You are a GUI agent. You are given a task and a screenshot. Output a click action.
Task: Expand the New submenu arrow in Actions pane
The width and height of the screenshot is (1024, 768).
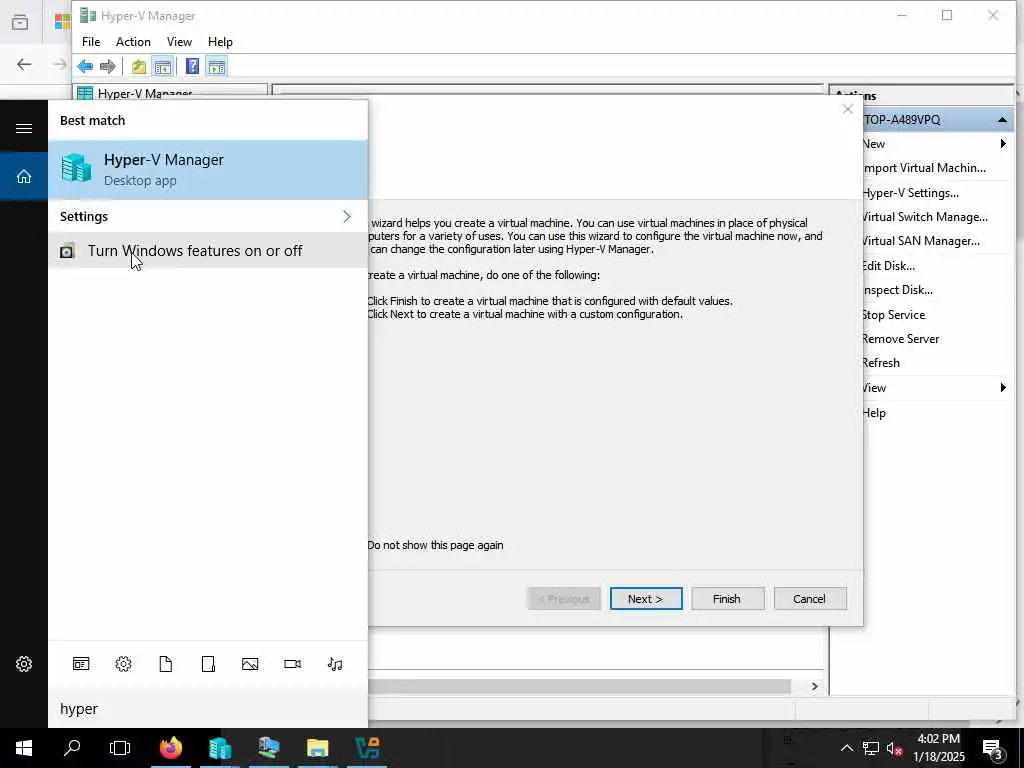tap(1003, 144)
